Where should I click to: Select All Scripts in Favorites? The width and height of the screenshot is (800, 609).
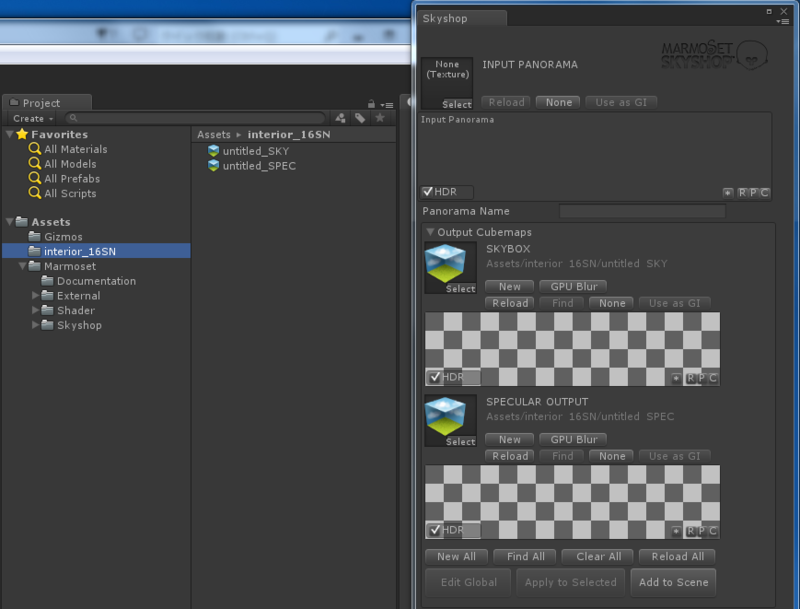click(x=70, y=193)
